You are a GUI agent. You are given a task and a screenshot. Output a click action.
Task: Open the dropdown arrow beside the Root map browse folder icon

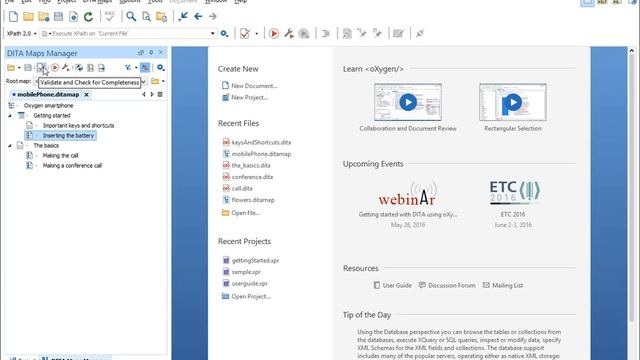pos(163,81)
